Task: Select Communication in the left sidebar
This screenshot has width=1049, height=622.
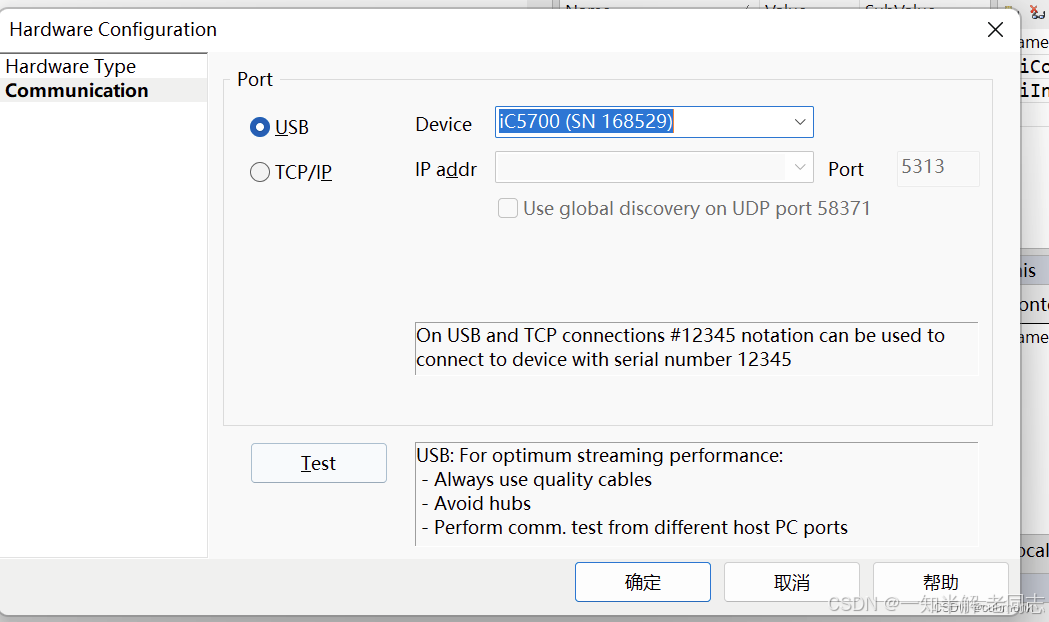Action: 76,90
